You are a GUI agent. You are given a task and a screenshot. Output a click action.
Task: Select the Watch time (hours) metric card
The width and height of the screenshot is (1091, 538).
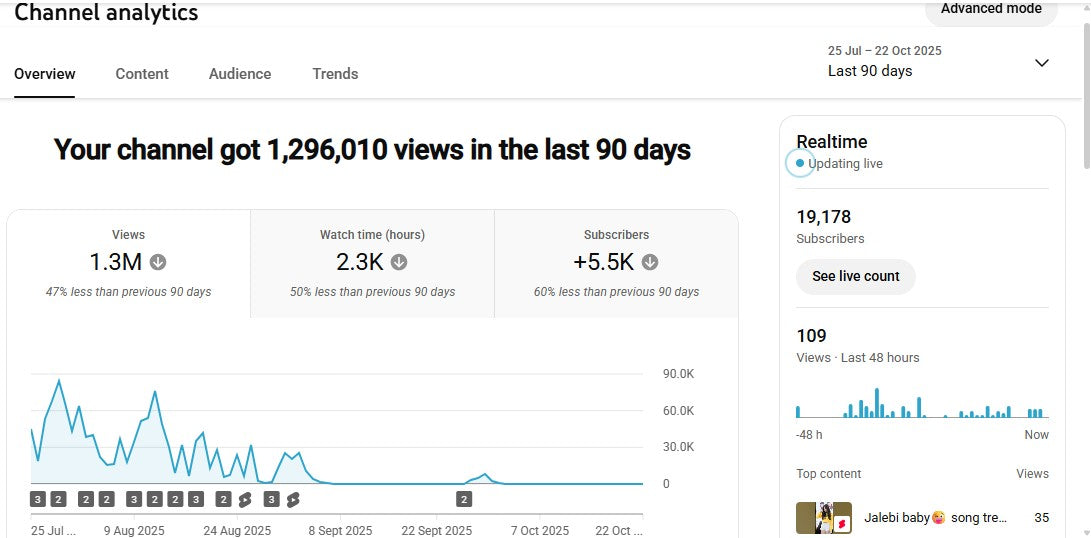(372, 263)
